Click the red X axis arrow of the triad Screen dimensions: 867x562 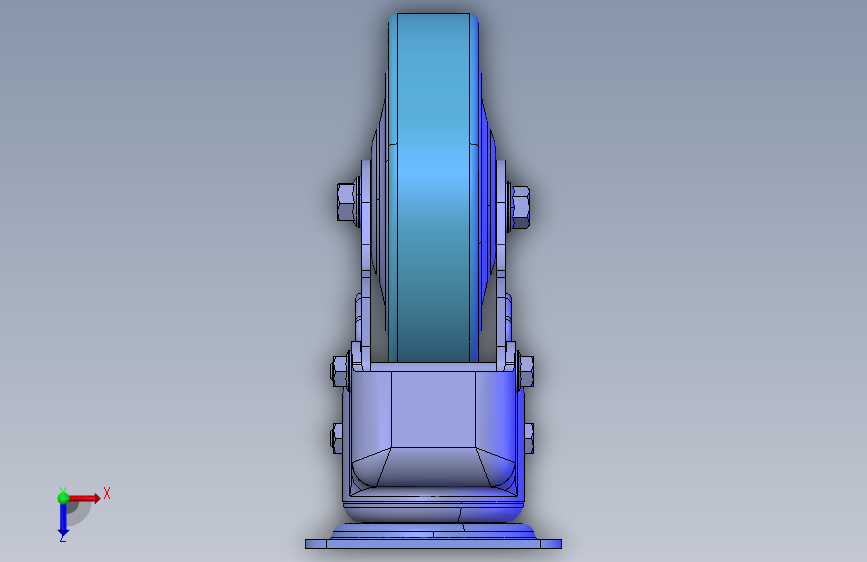pyautogui.click(x=84, y=498)
